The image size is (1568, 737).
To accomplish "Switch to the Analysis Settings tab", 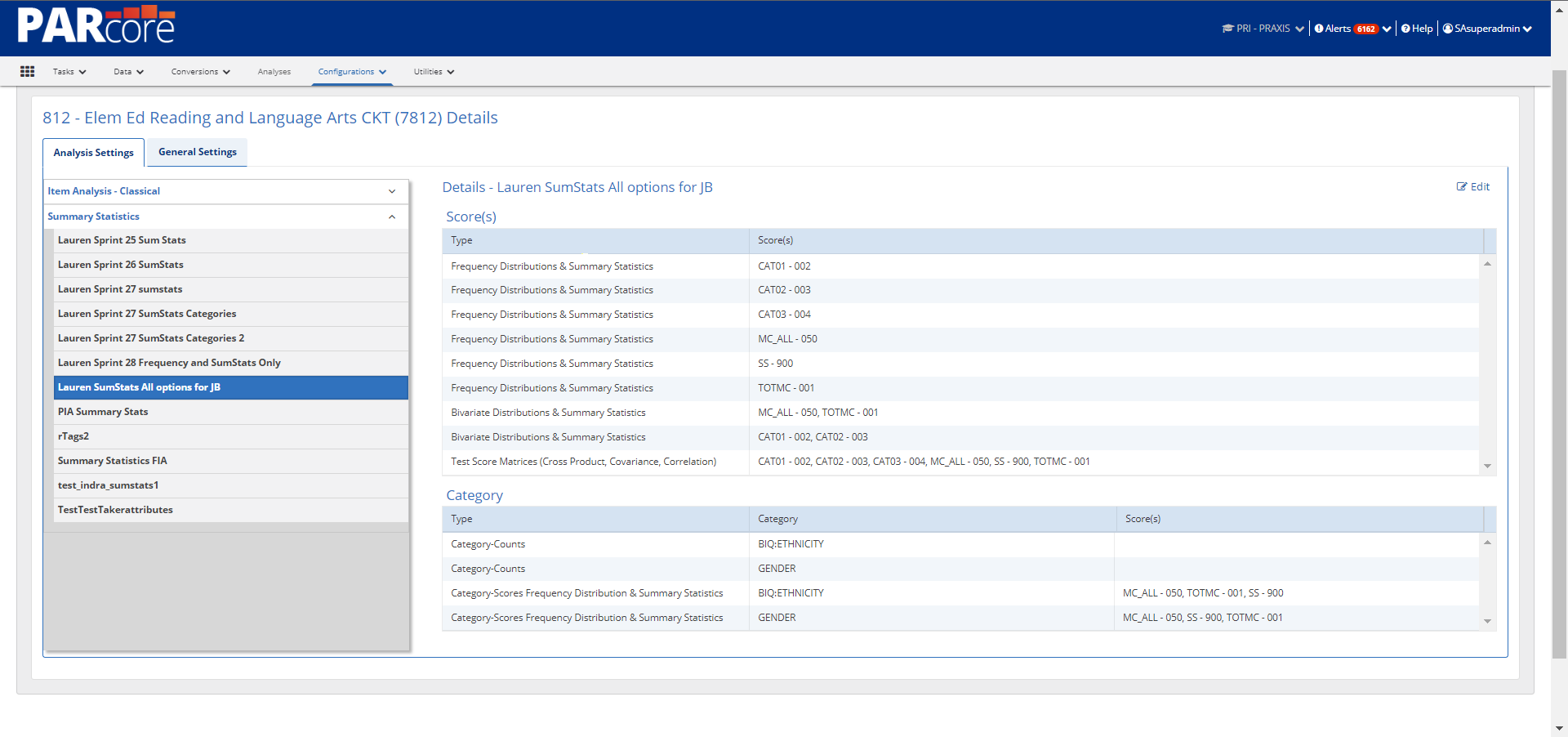I will point(93,153).
